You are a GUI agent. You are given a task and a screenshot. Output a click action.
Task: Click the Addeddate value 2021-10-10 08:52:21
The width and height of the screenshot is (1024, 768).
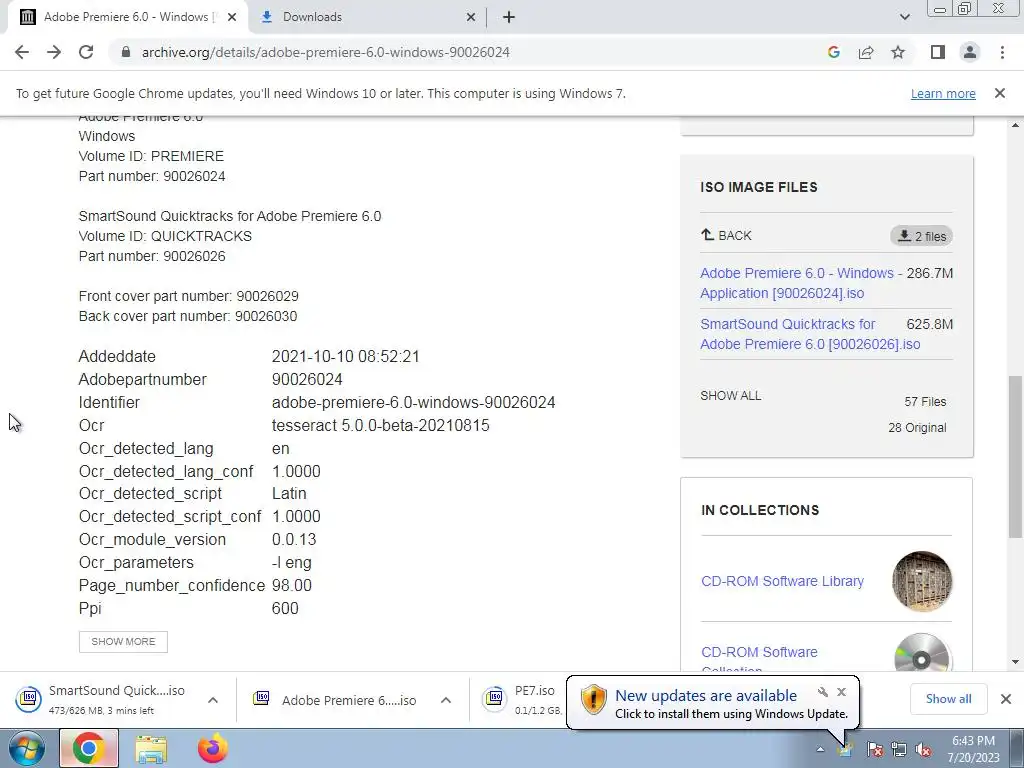pos(345,357)
